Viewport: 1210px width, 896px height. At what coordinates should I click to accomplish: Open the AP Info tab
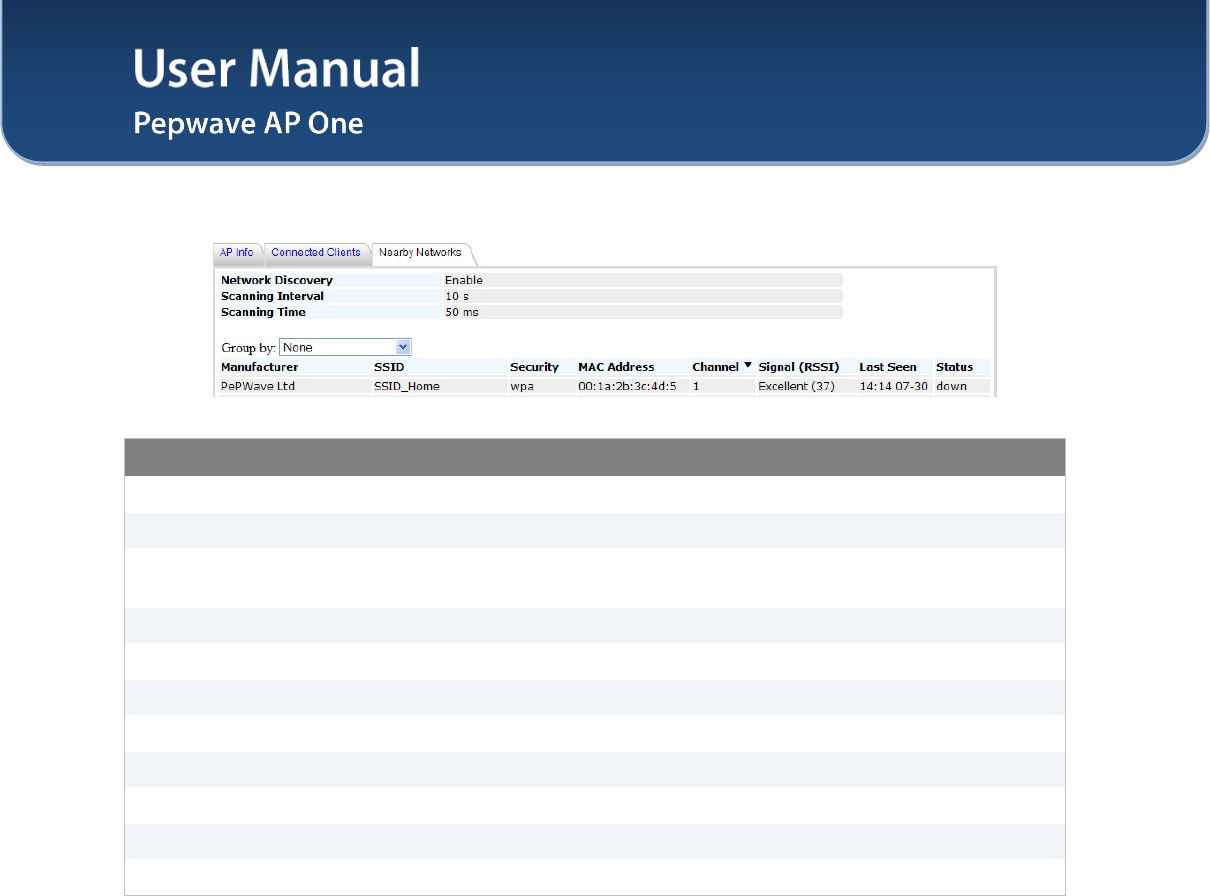[237, 253]
